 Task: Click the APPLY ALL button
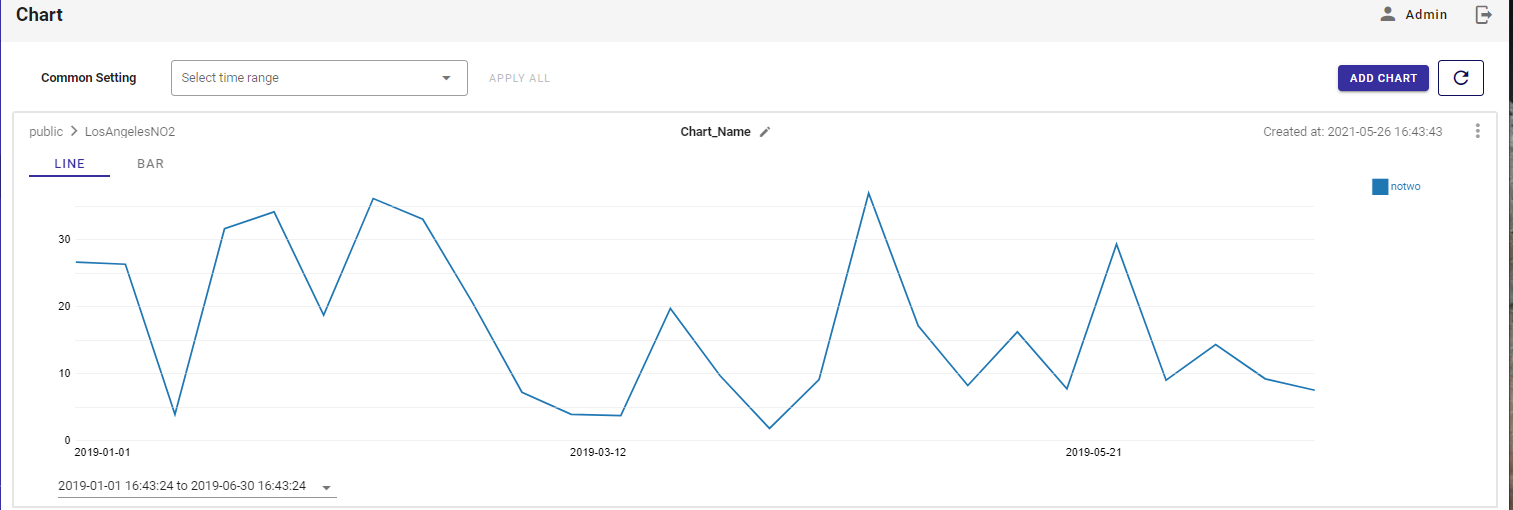[519, 78]
